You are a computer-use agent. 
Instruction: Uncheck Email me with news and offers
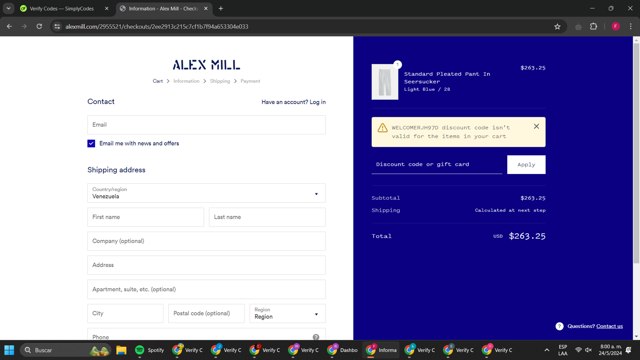point(91,143)
